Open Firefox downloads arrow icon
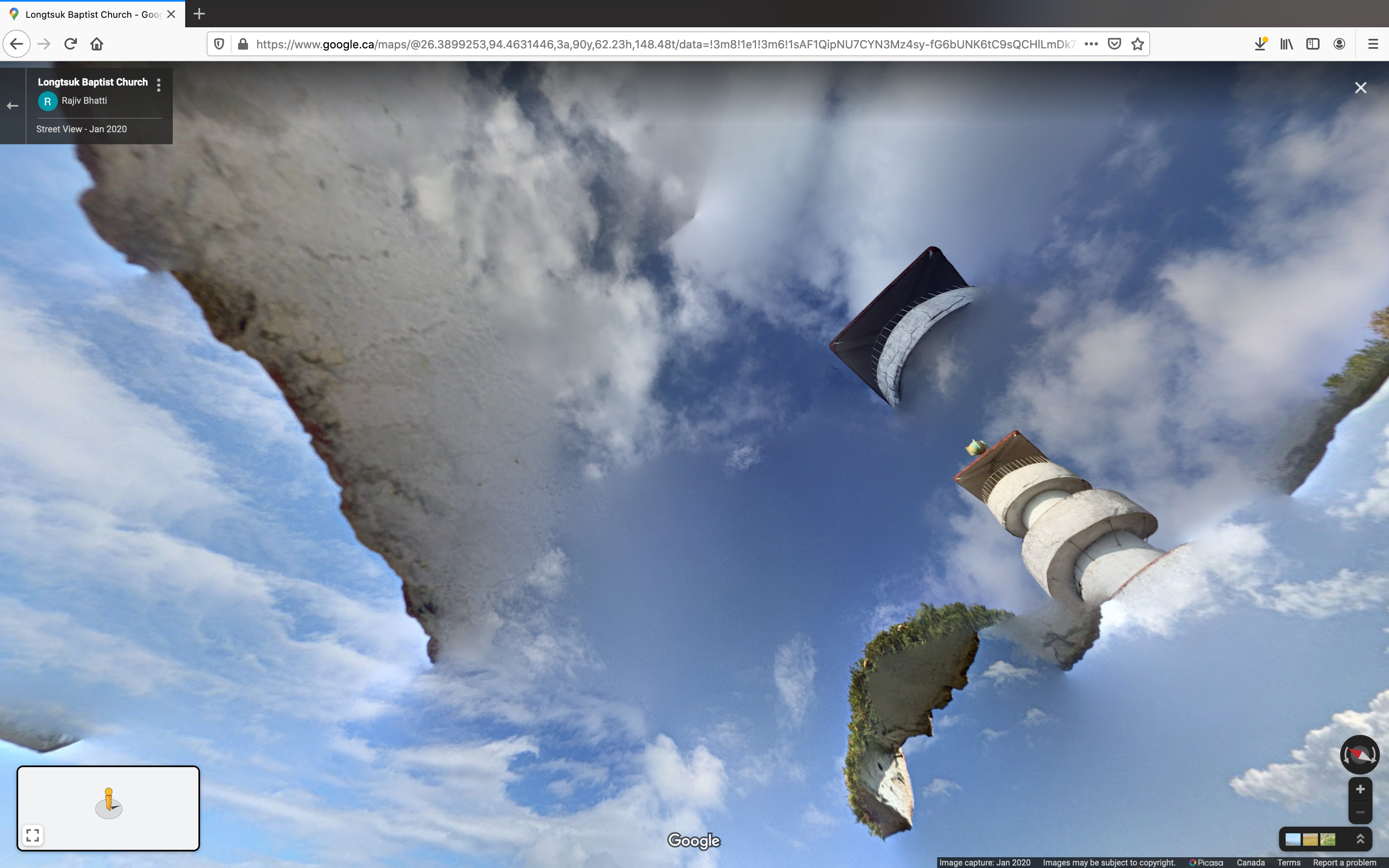This screenshot has height=868, width=1389. (1260, 44)
